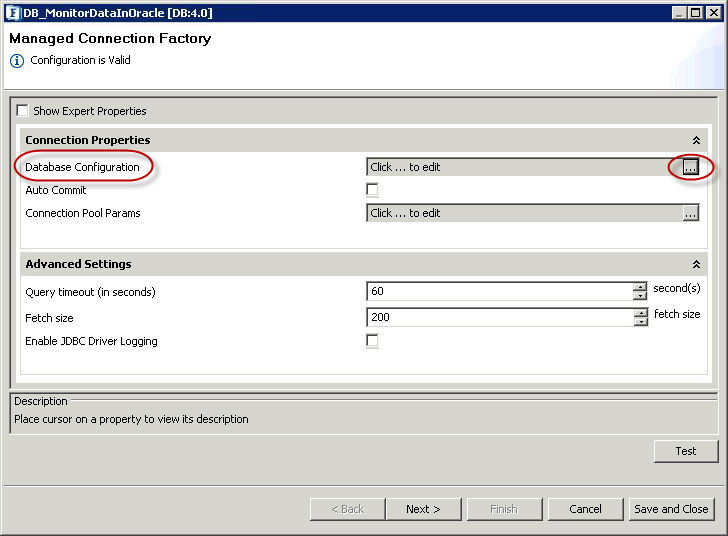The image size is (728, 536).
Task: Collapse the Advanced Settings section
Action: pyautogui.click(x=696, y=265)
